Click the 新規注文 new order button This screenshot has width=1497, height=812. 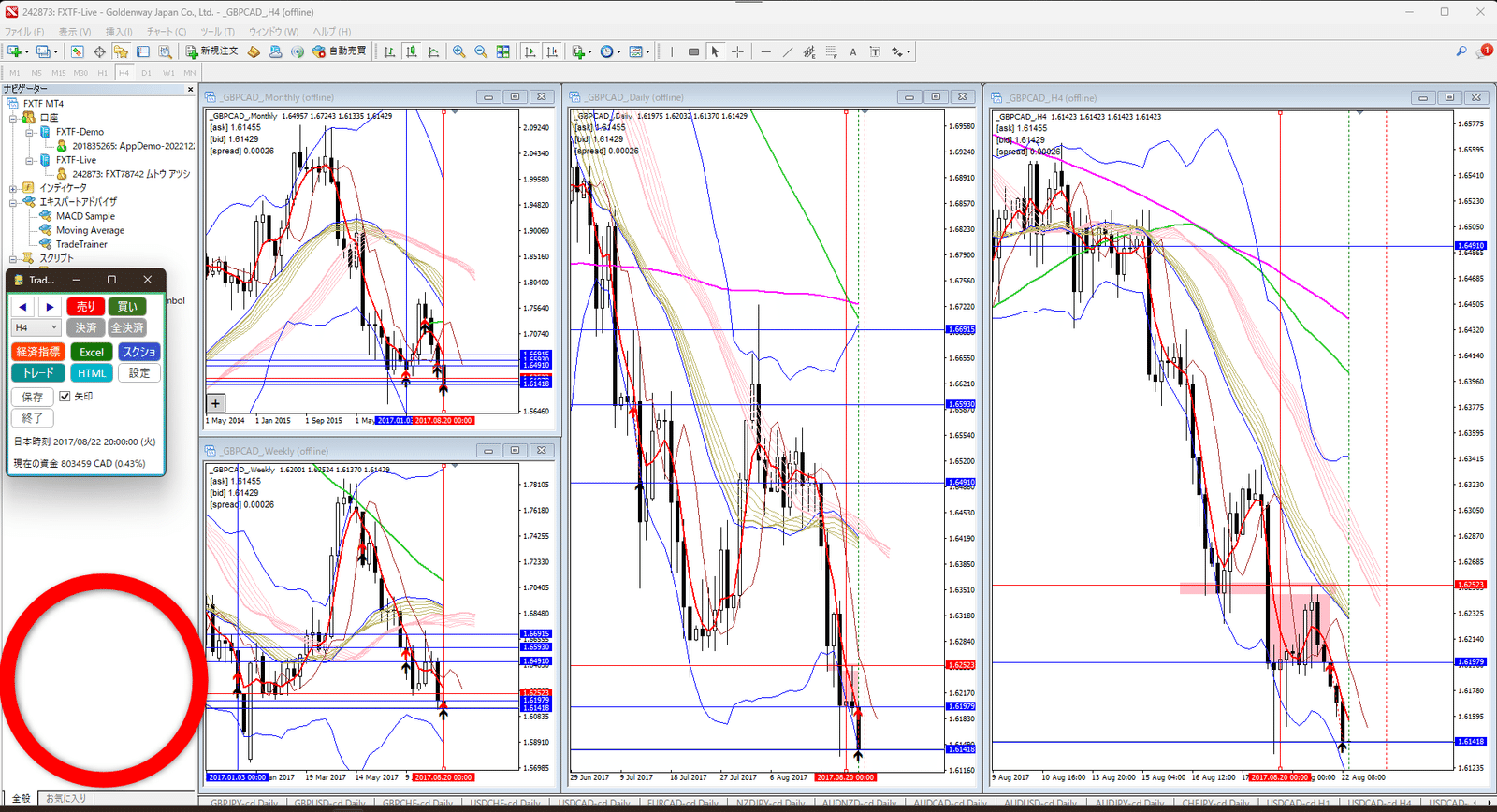[211, 51]
